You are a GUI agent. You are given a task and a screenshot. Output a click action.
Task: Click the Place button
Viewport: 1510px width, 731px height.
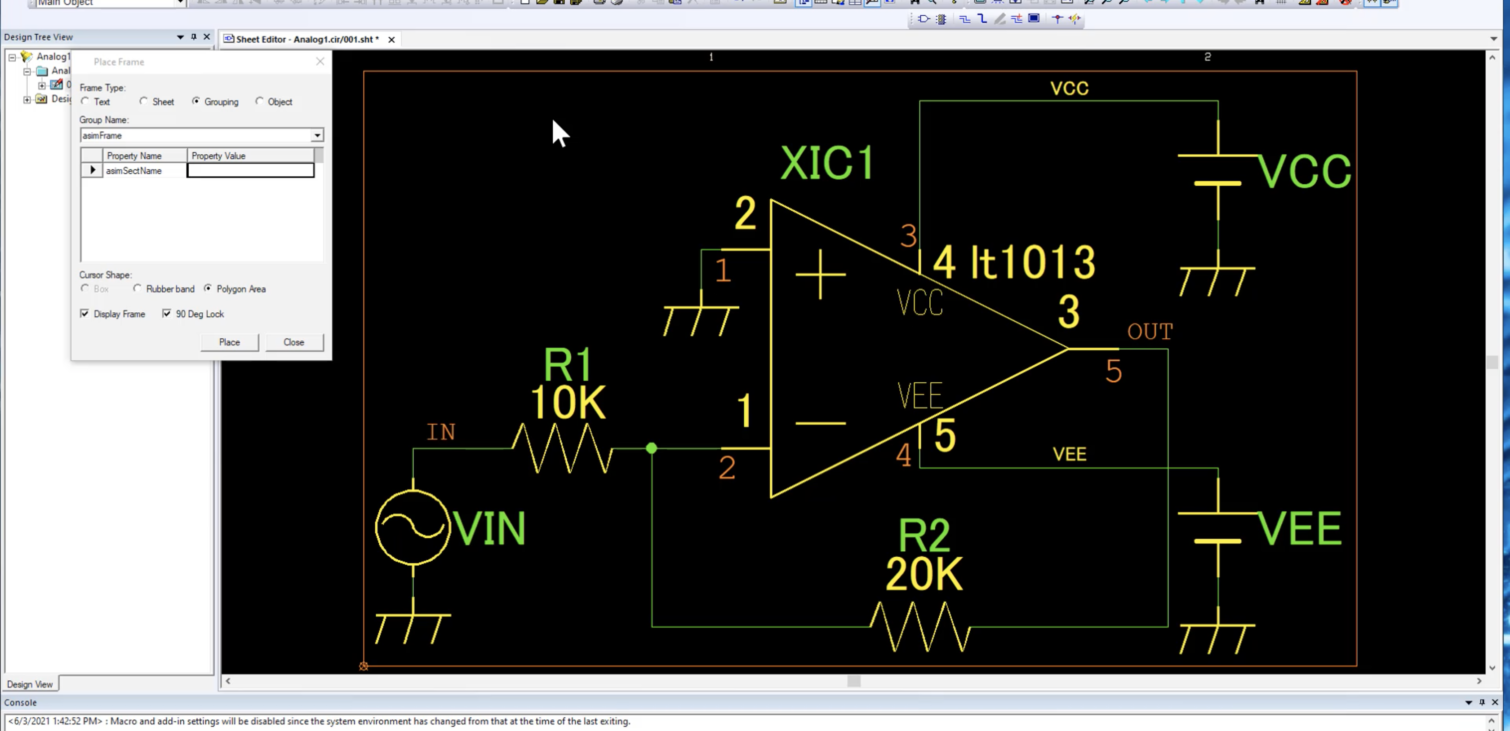pos(229,342)
